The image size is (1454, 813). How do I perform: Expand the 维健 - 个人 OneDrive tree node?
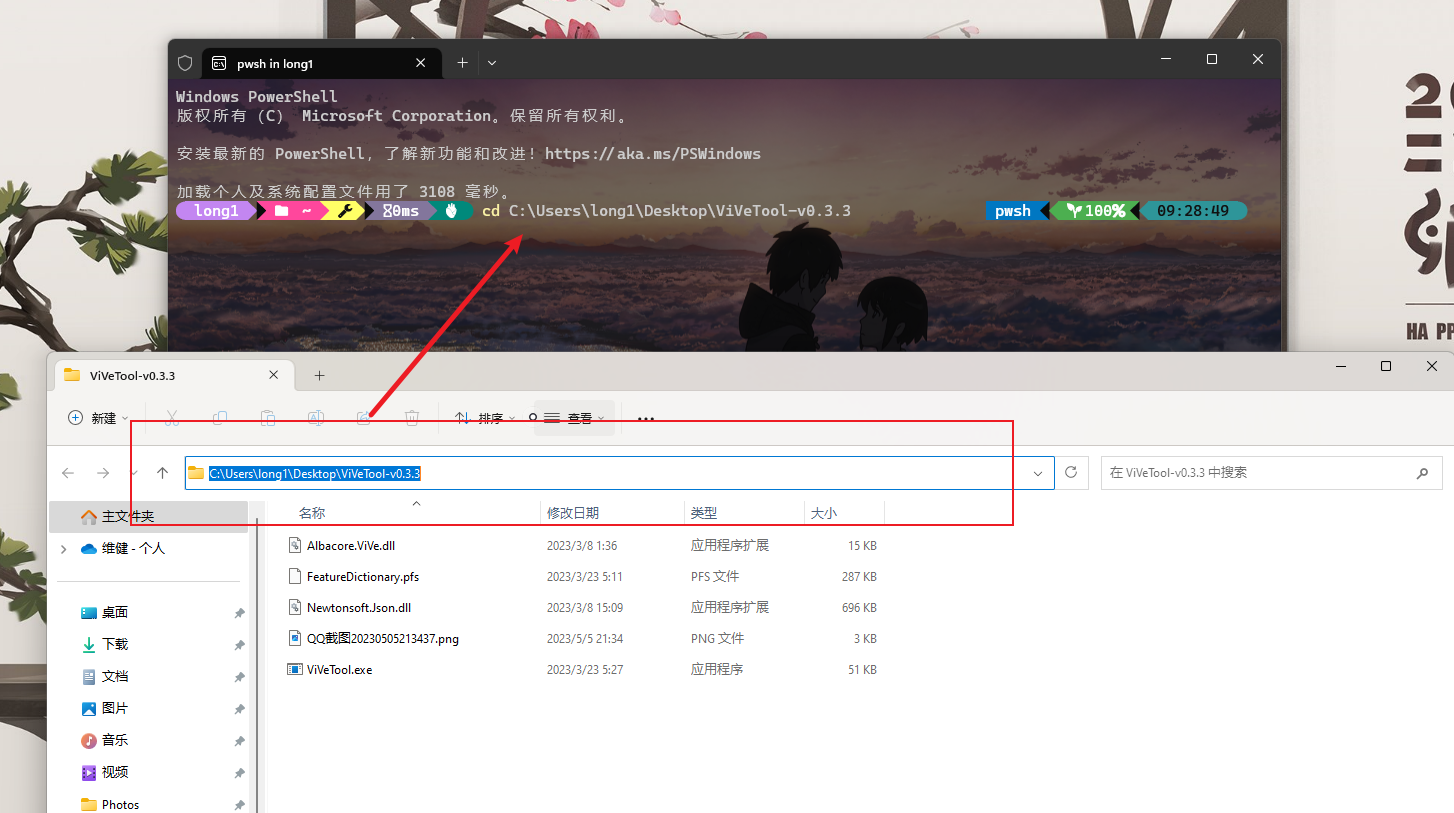(x=64, y=549)
